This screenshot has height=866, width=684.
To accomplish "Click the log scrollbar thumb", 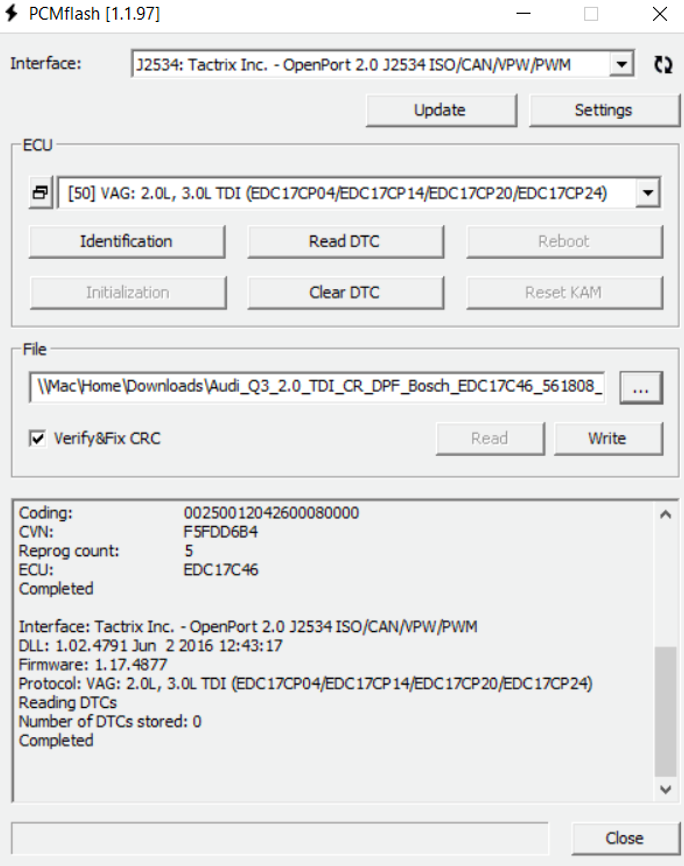I will [x=666, y=711].
